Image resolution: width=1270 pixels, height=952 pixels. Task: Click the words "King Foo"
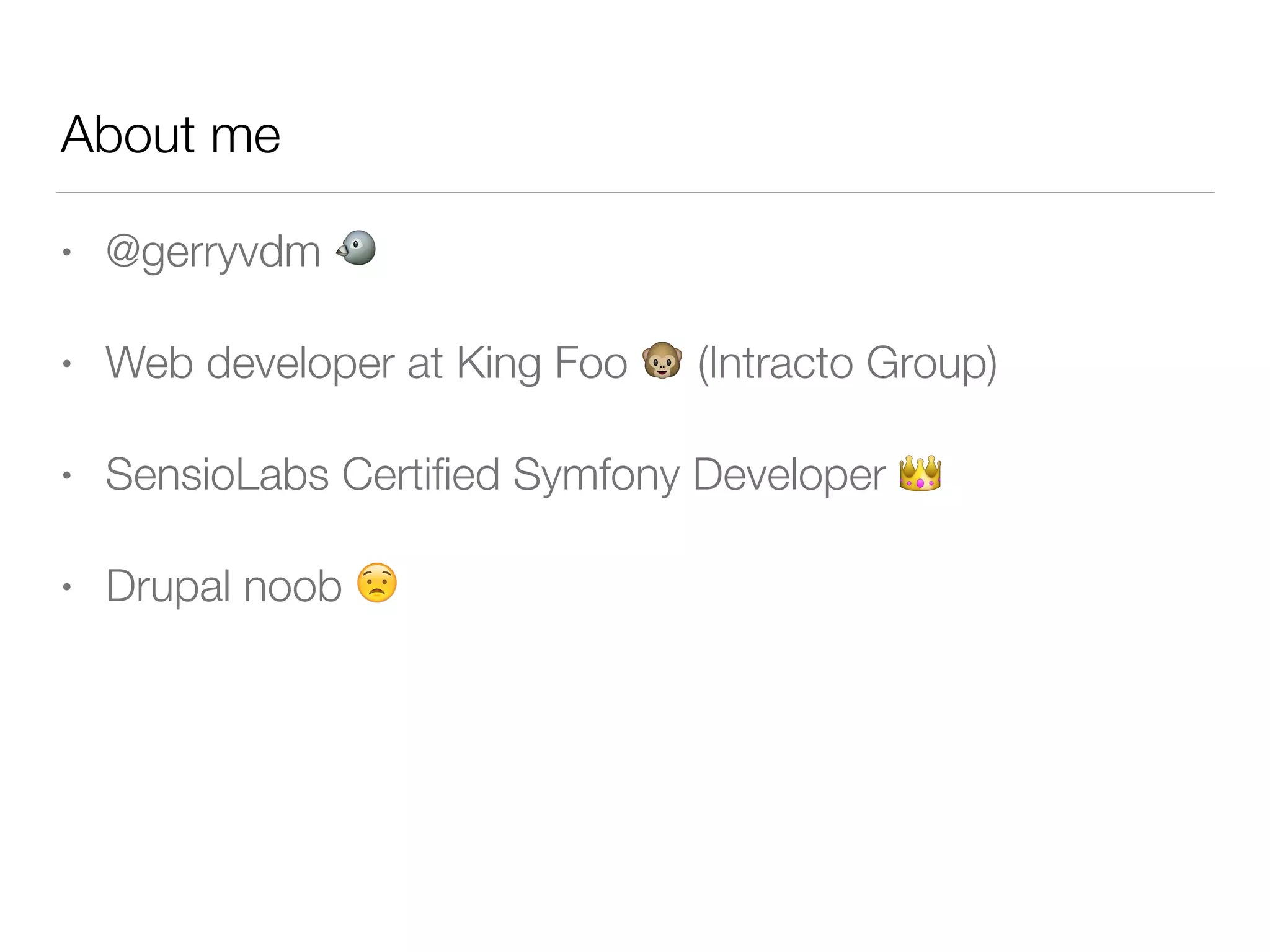point(541,363)
